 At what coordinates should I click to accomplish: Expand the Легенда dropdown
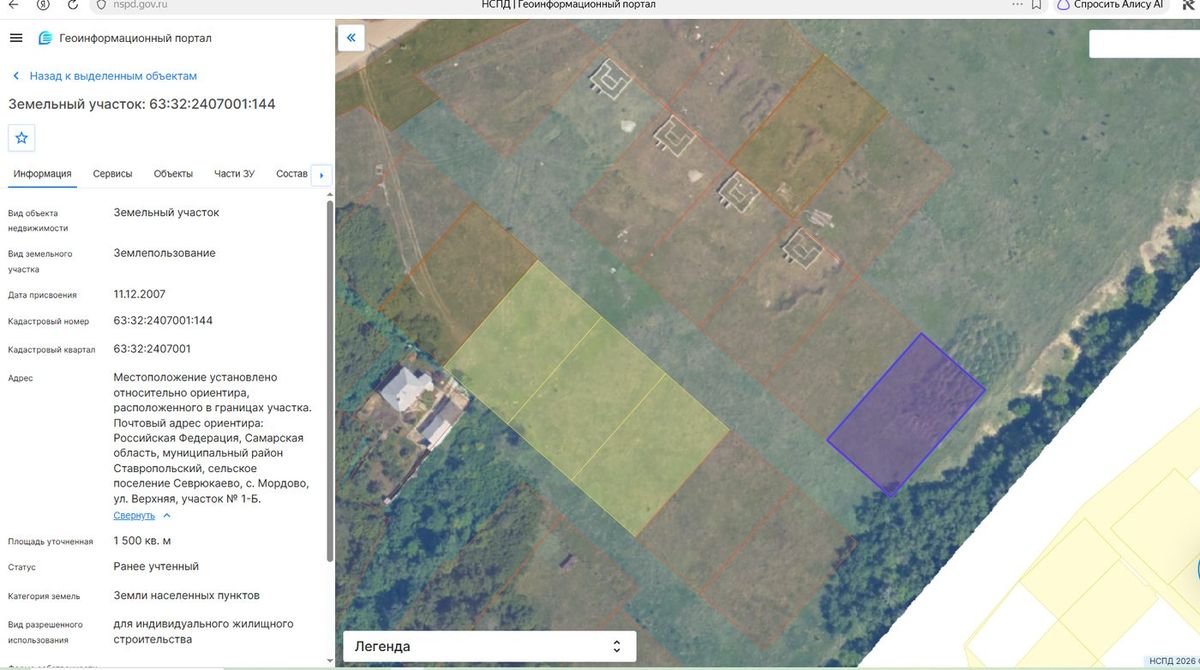coord(490,646)
